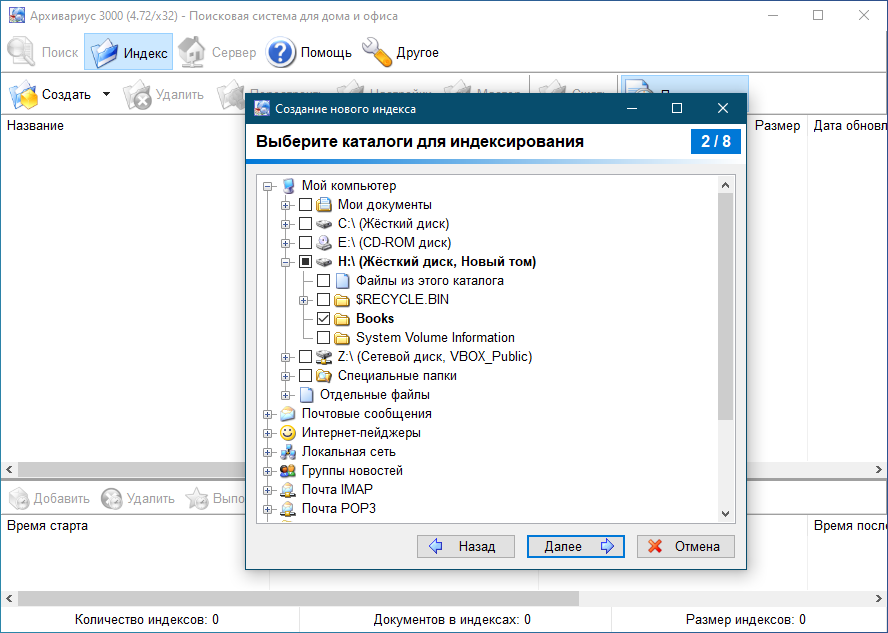Click the Отдельные файлы document icon

pos(306,395)
